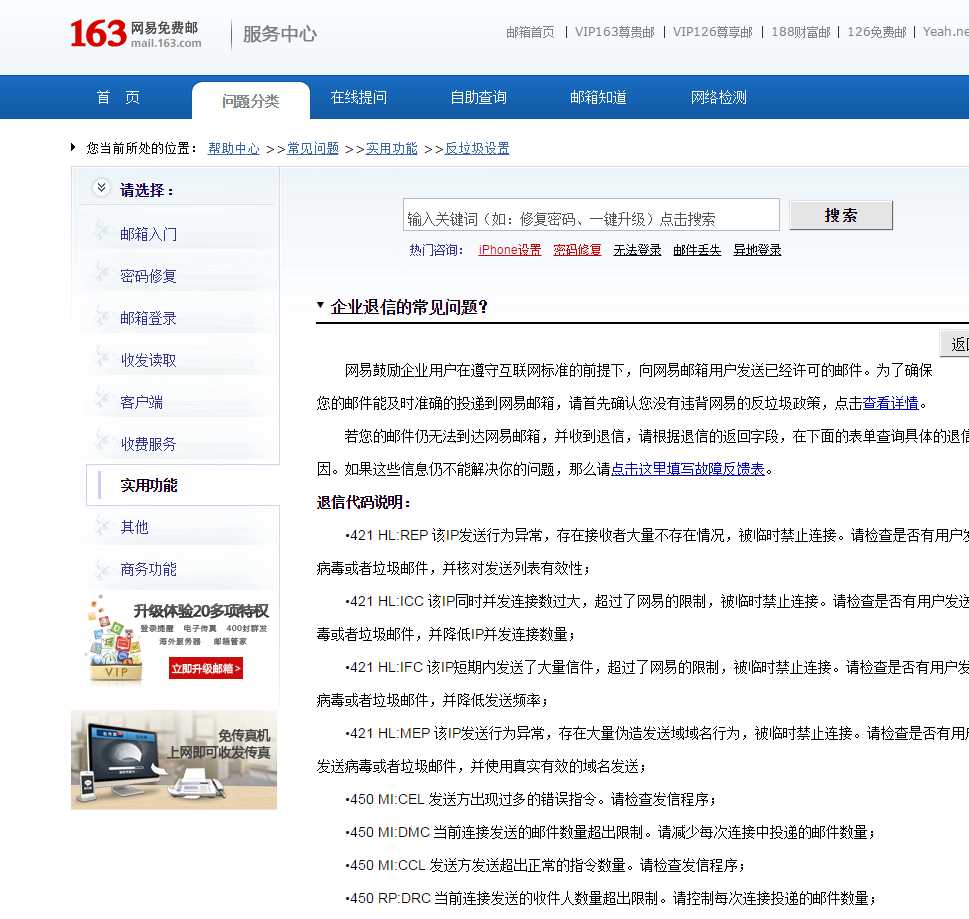
Task: Select 邮箱入门 in the sidebar
Action: (148, 234)
